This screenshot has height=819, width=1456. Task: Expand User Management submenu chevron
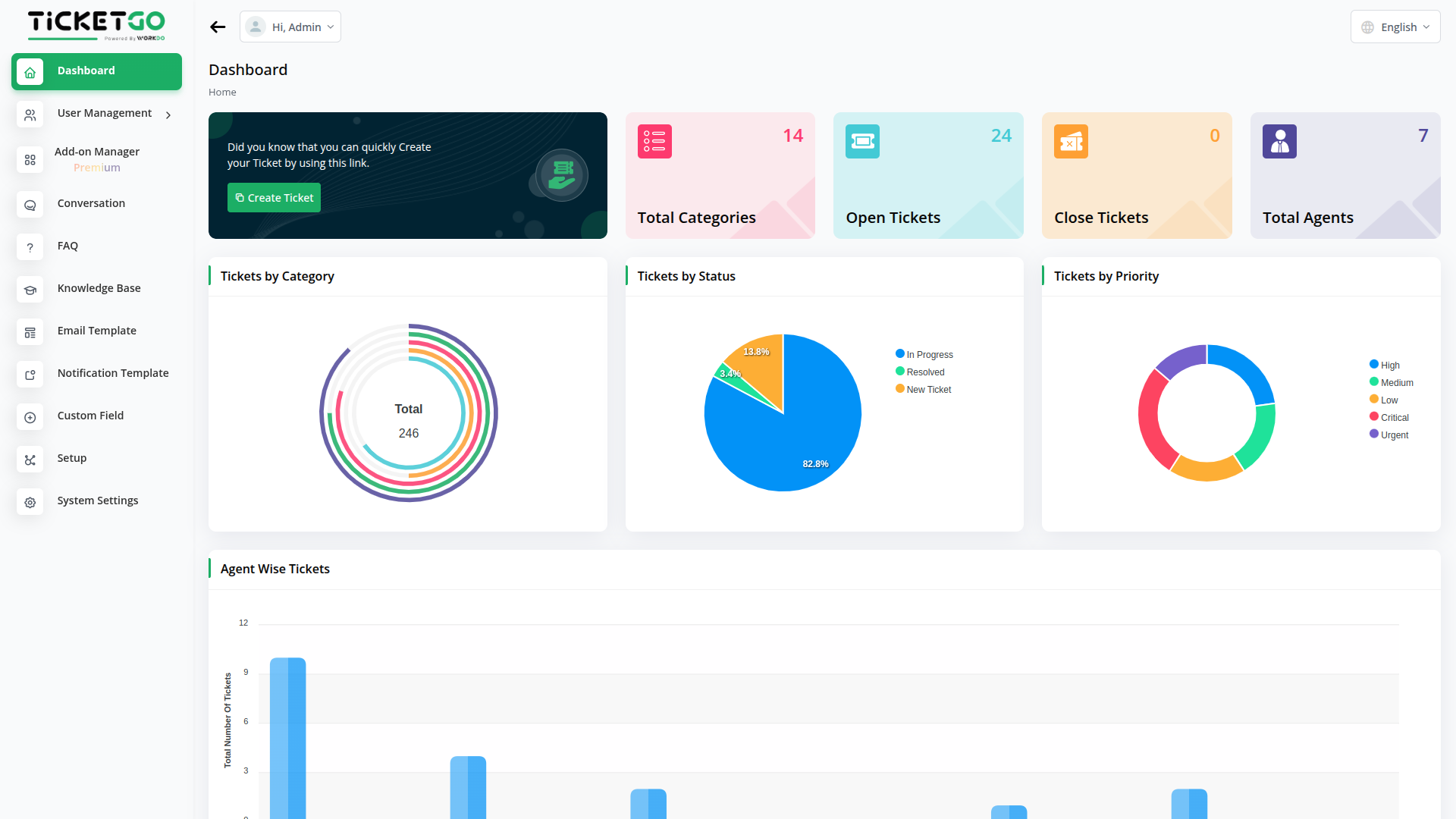coord(168,115)
